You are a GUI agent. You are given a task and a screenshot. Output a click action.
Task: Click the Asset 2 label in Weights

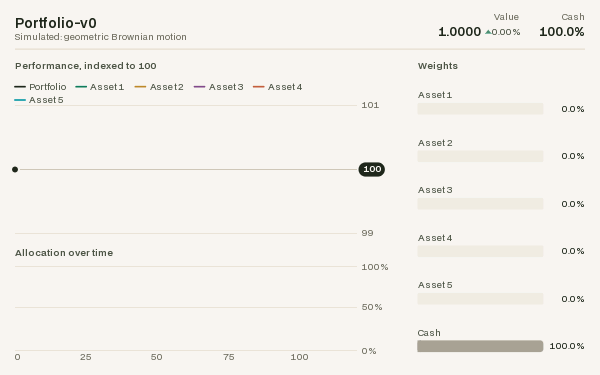435,143
